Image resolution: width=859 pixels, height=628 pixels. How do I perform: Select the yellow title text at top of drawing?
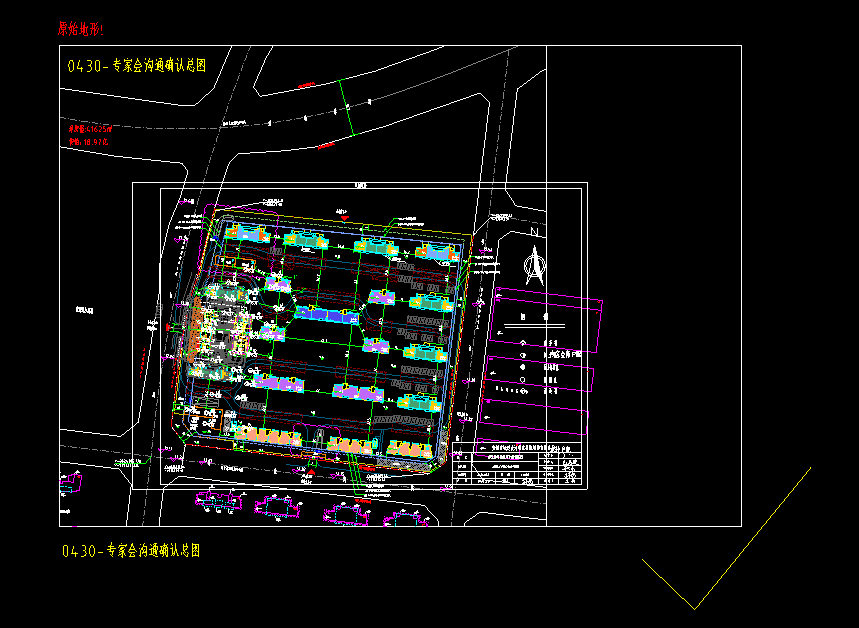click(x=136, y=66)
